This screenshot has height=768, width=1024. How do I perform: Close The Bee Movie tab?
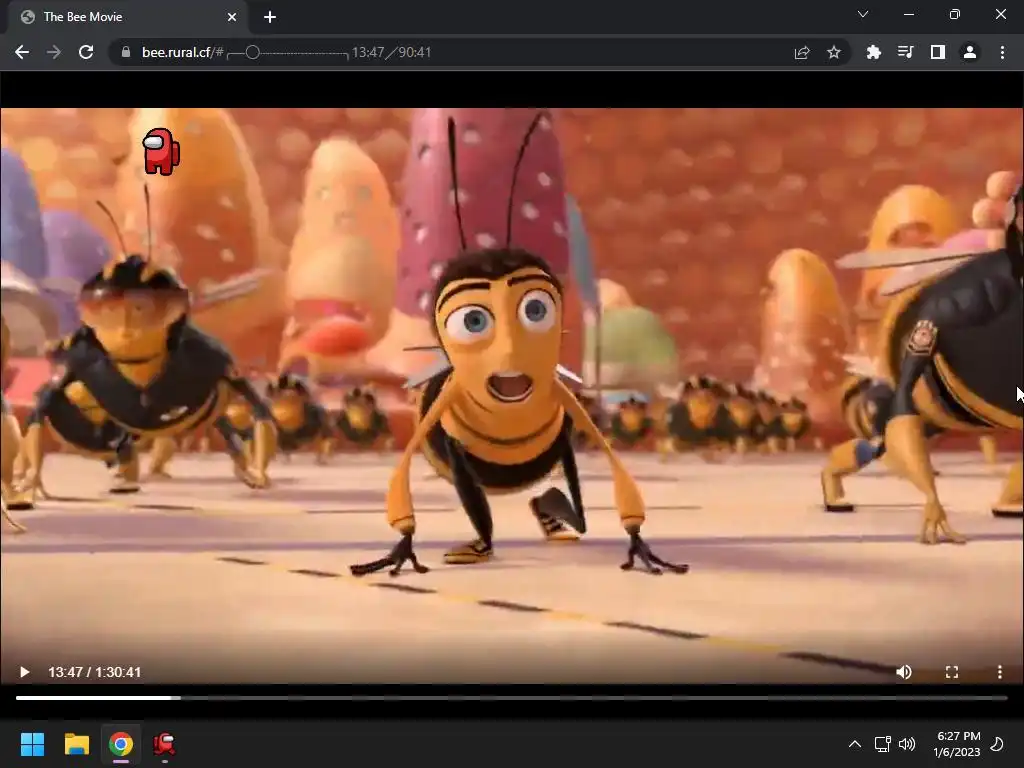coord(232,17)
